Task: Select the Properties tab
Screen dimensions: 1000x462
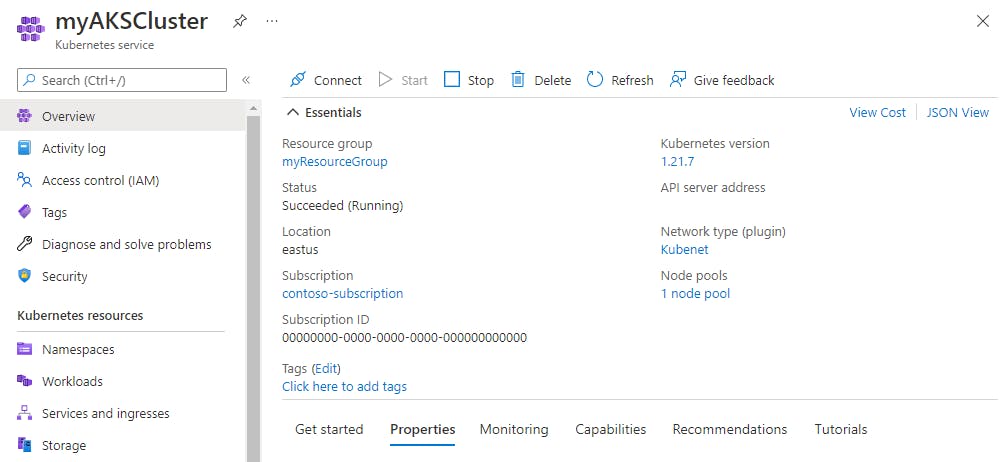Action: pyautogui.click(x=423, y=429)
